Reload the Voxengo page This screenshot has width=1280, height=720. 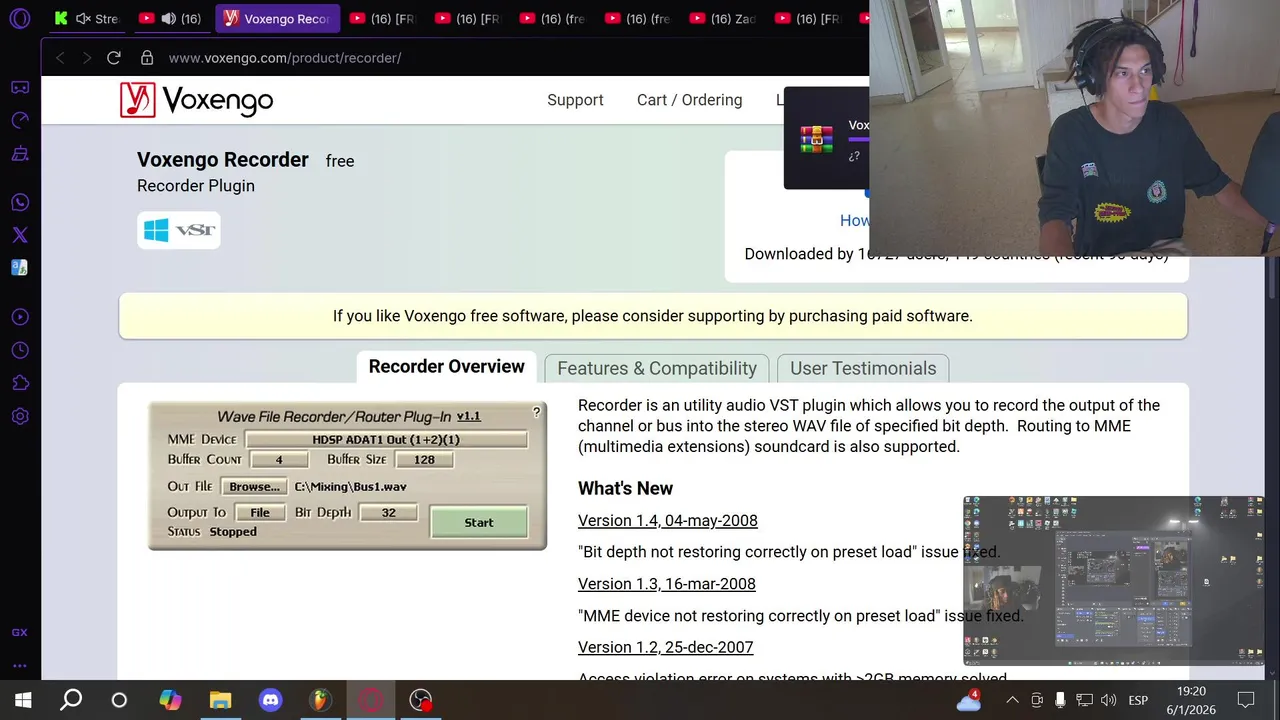(114, 58)
